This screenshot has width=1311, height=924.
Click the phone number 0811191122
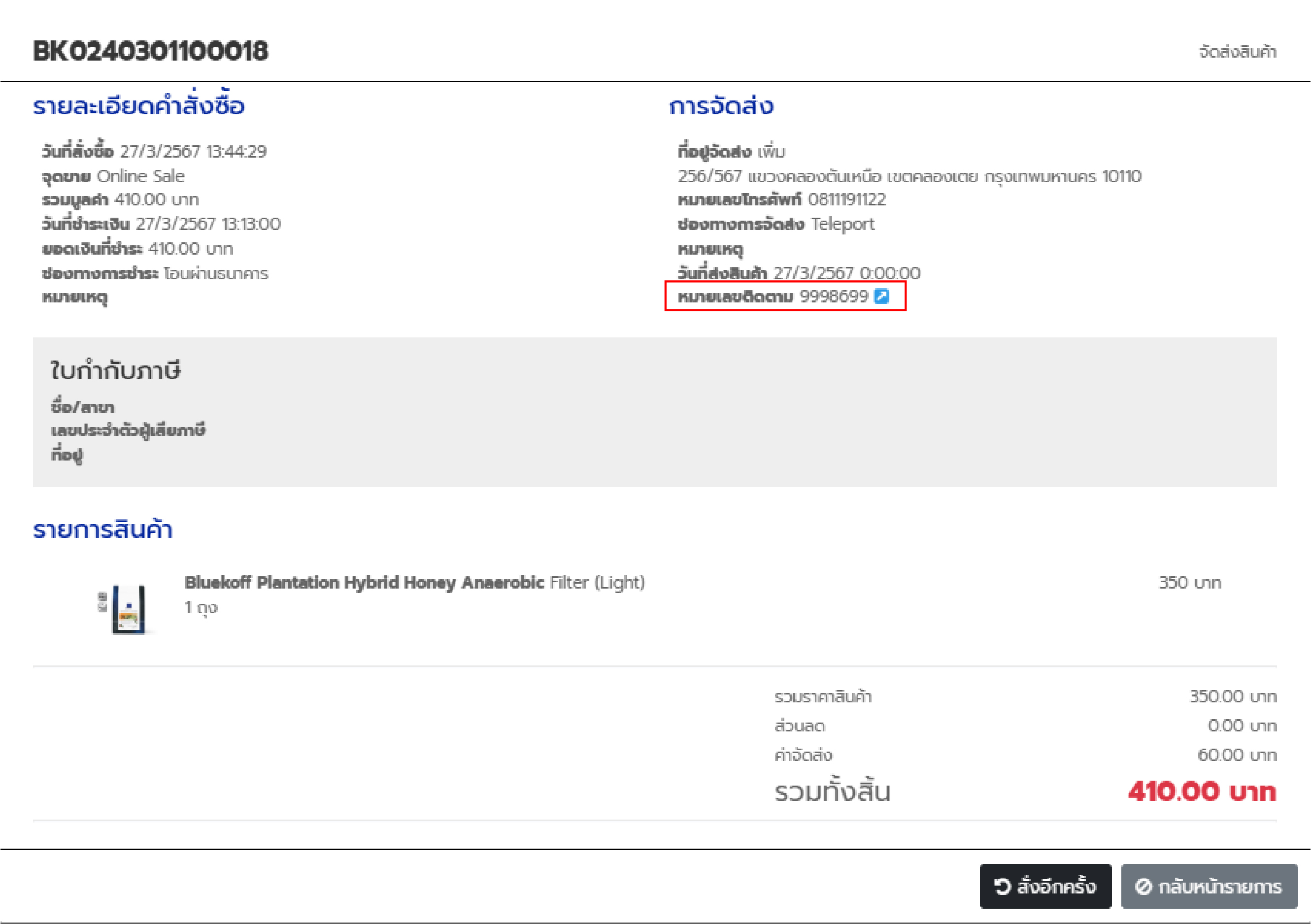[x=846, y=199]
